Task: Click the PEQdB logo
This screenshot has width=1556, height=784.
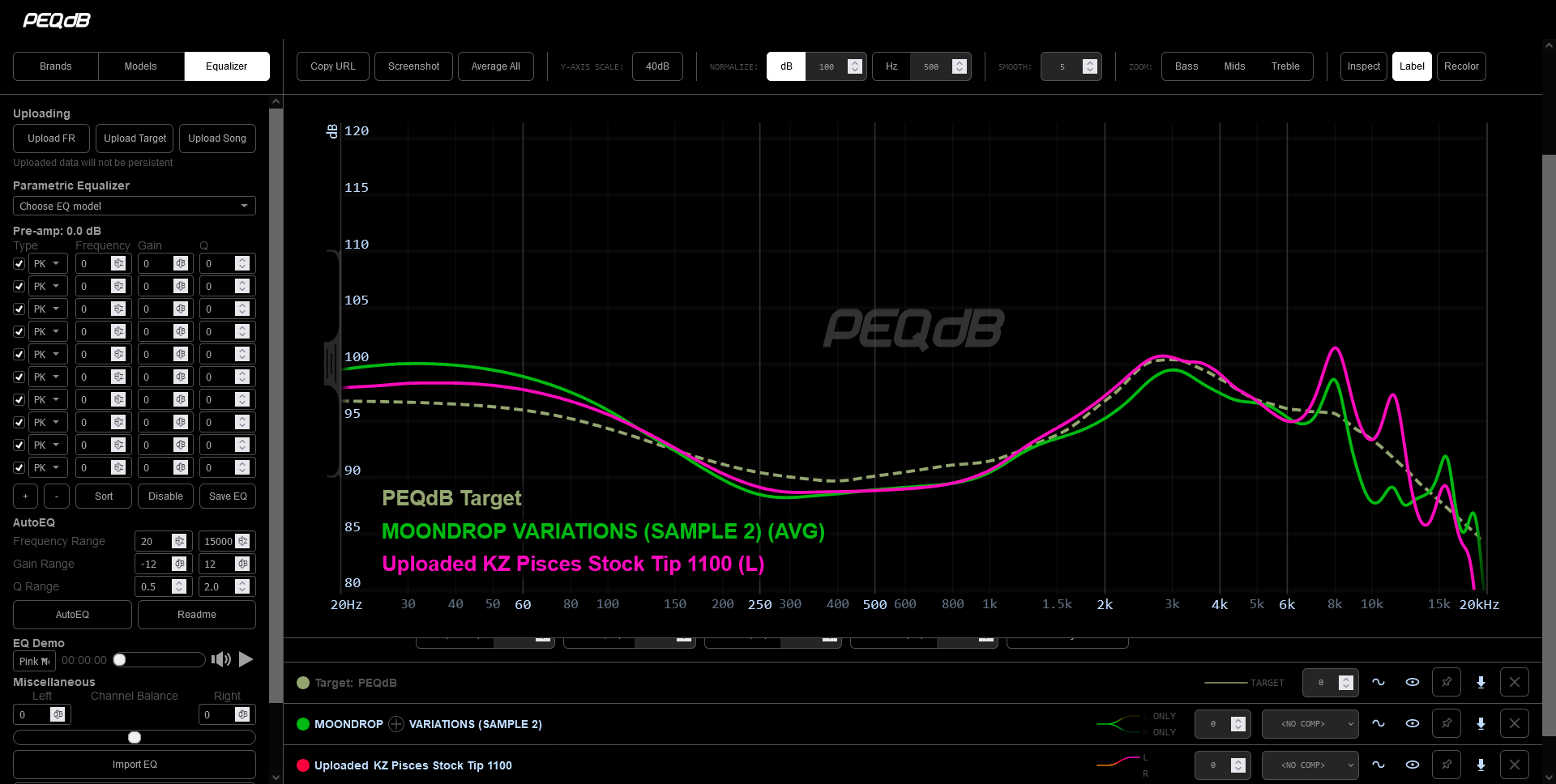Action: [x=57, y=20]
